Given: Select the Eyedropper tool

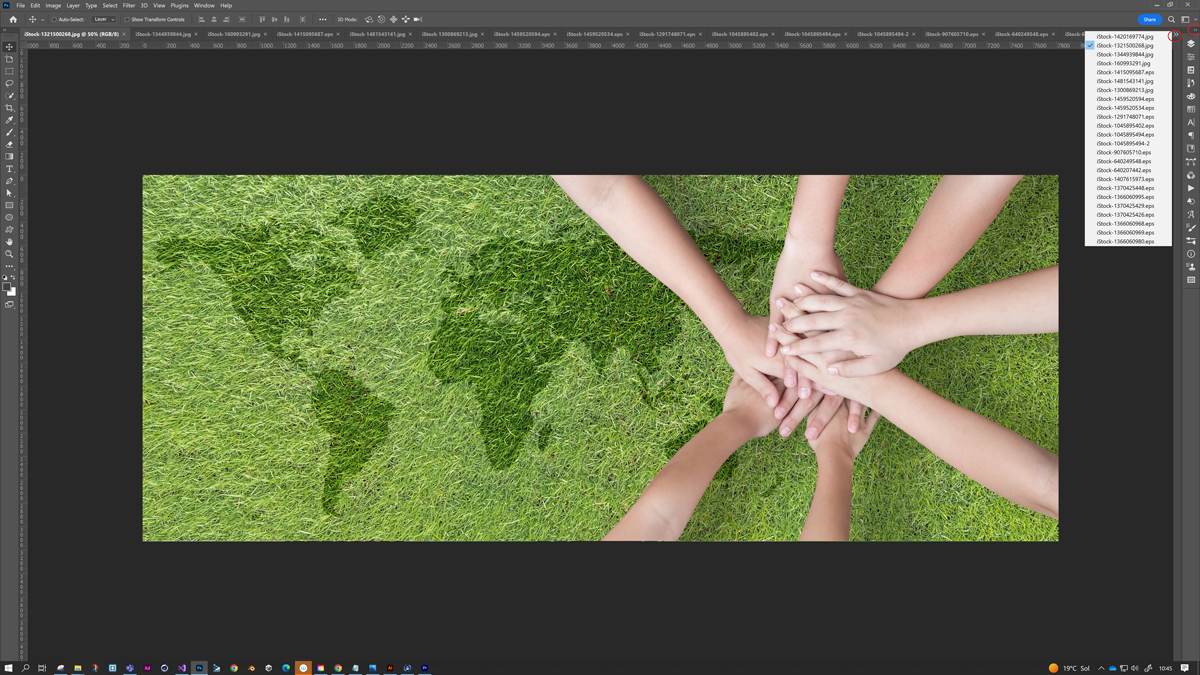Looking at the screenshot, I should [x=9, y=122].
